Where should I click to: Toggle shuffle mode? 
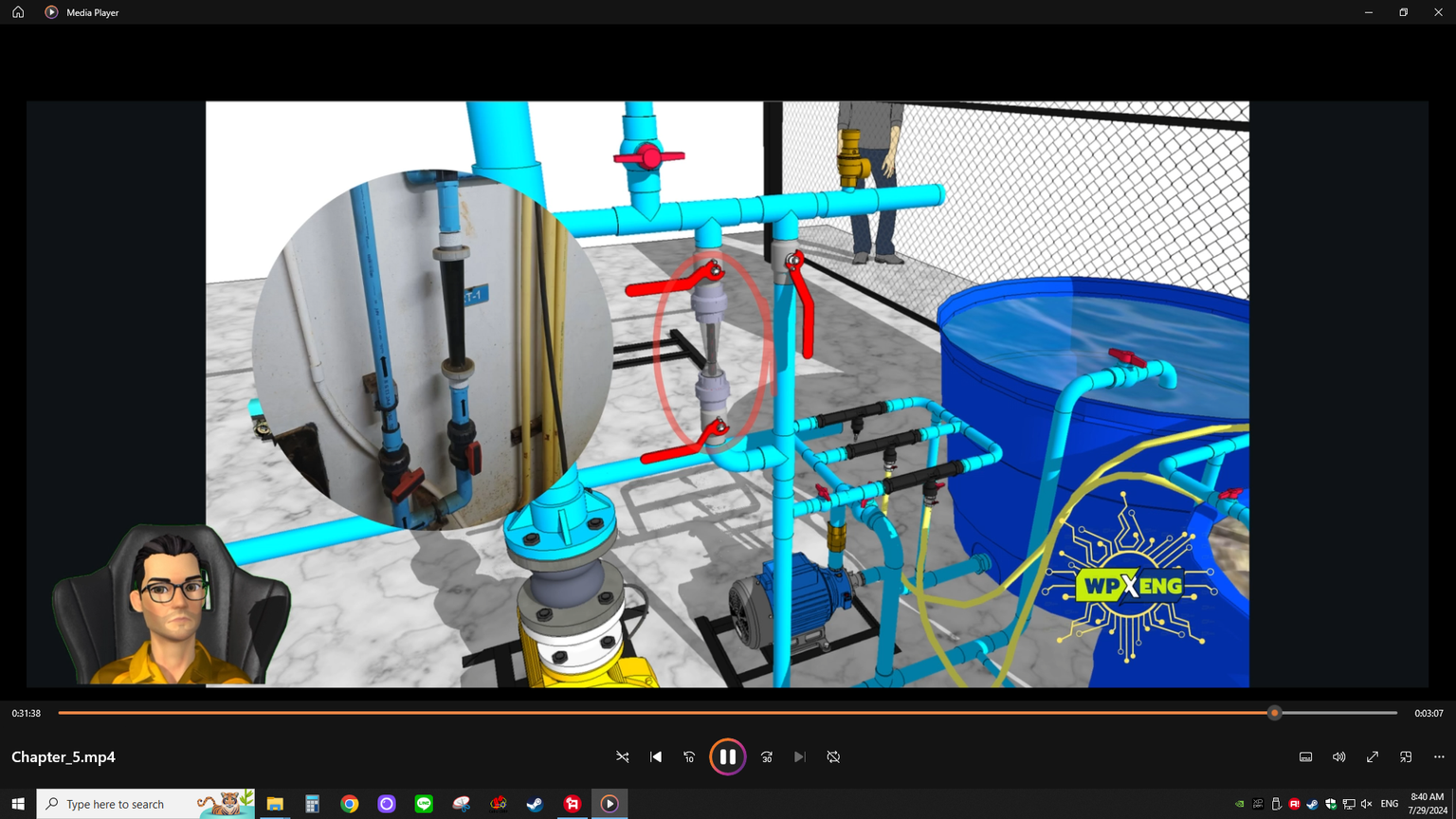click(623, 756)
